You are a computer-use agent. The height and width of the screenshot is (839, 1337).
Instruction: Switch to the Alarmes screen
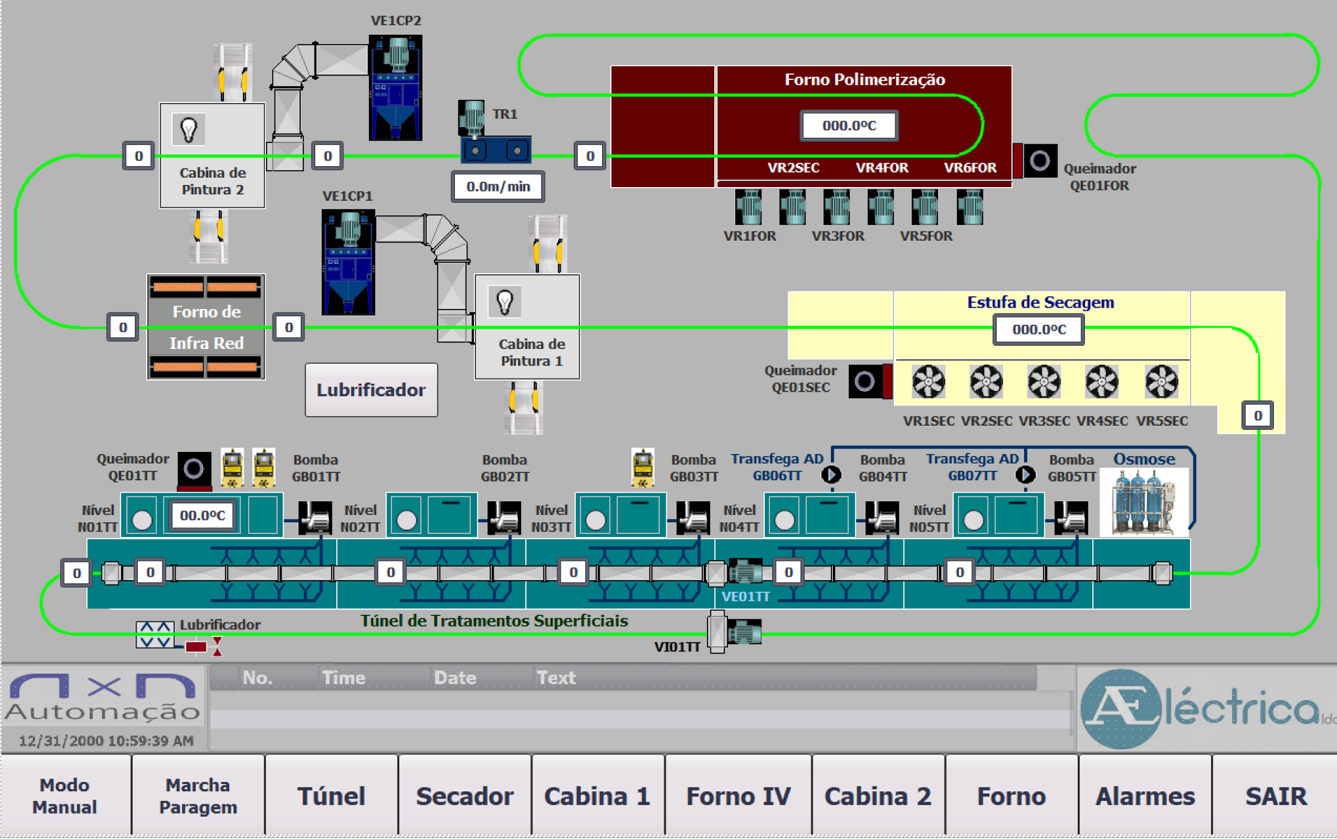(1145, 796)
